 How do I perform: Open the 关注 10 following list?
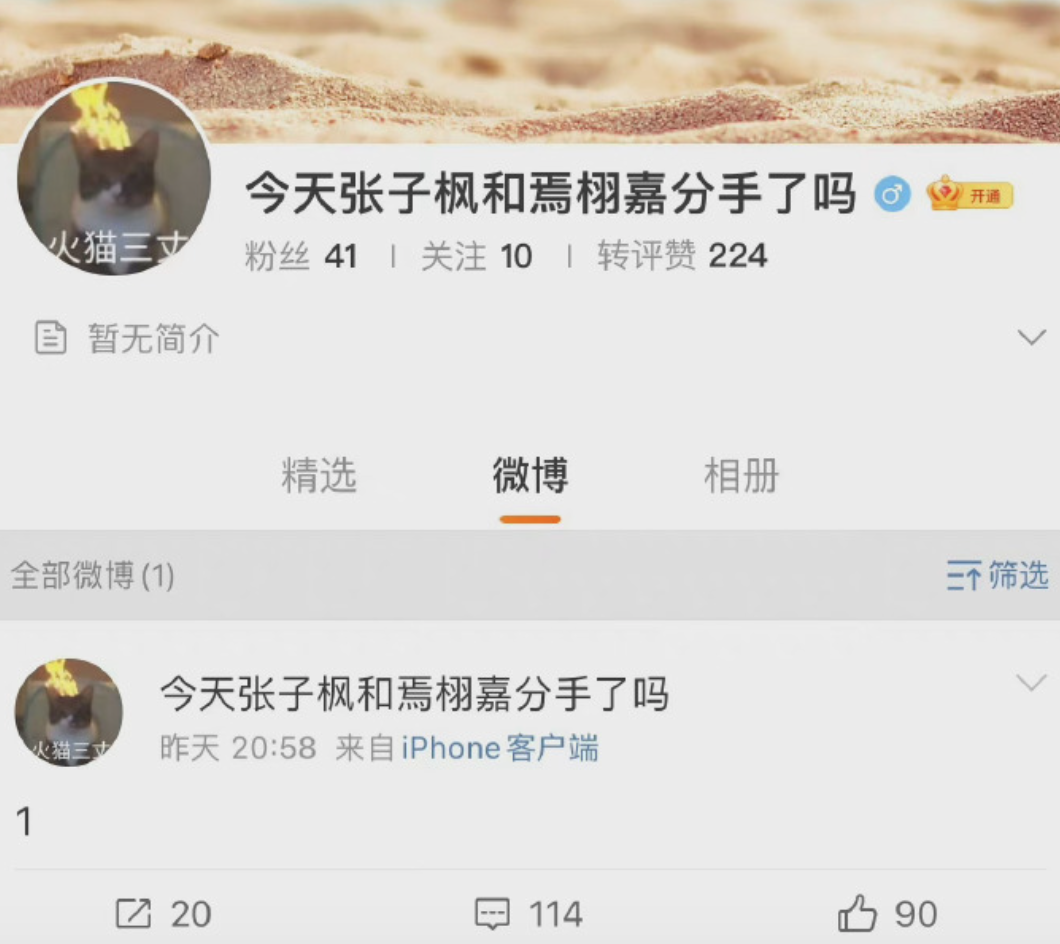(x=477, y=256)
